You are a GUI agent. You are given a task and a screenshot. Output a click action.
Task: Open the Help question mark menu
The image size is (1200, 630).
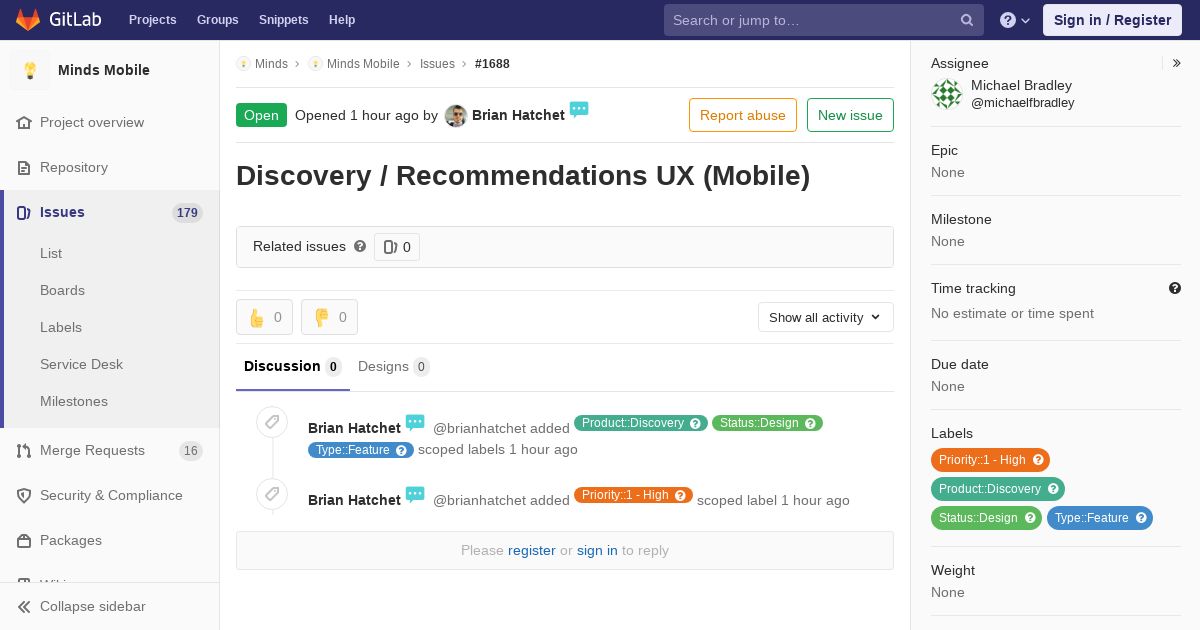click(x=1015, y=20)
